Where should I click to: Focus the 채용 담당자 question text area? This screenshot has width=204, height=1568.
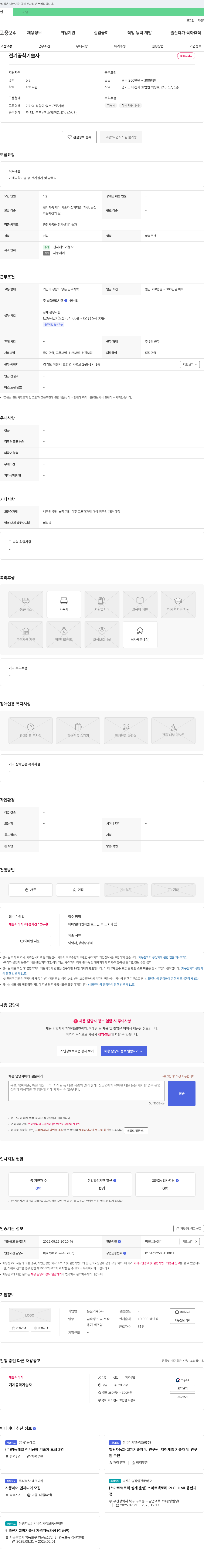(x=86, y=1091)
